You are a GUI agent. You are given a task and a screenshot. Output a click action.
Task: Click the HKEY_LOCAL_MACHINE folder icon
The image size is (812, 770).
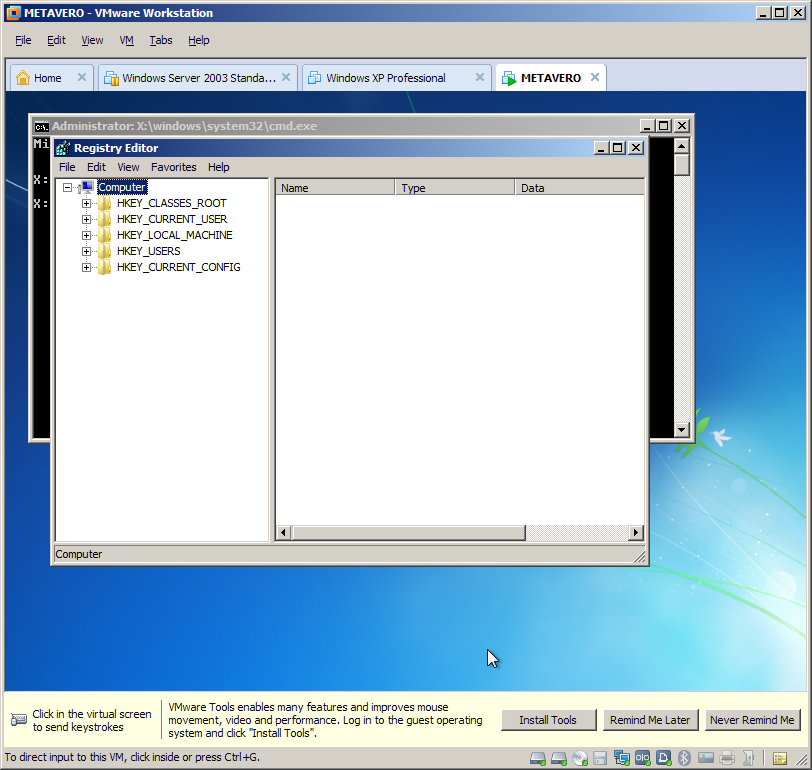pos(105,235)
